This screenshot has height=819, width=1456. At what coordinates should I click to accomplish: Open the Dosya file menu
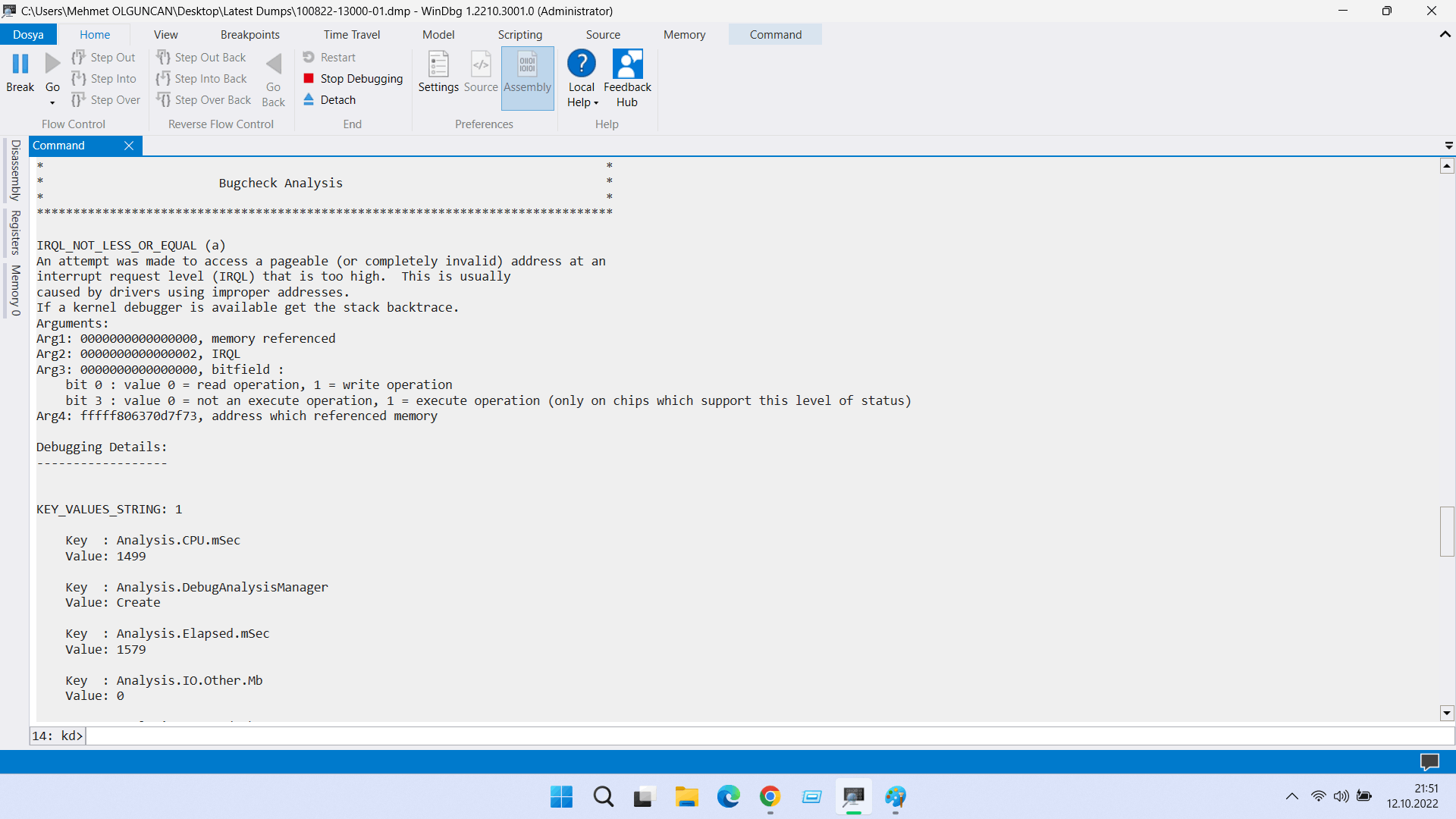pos(28,35)
